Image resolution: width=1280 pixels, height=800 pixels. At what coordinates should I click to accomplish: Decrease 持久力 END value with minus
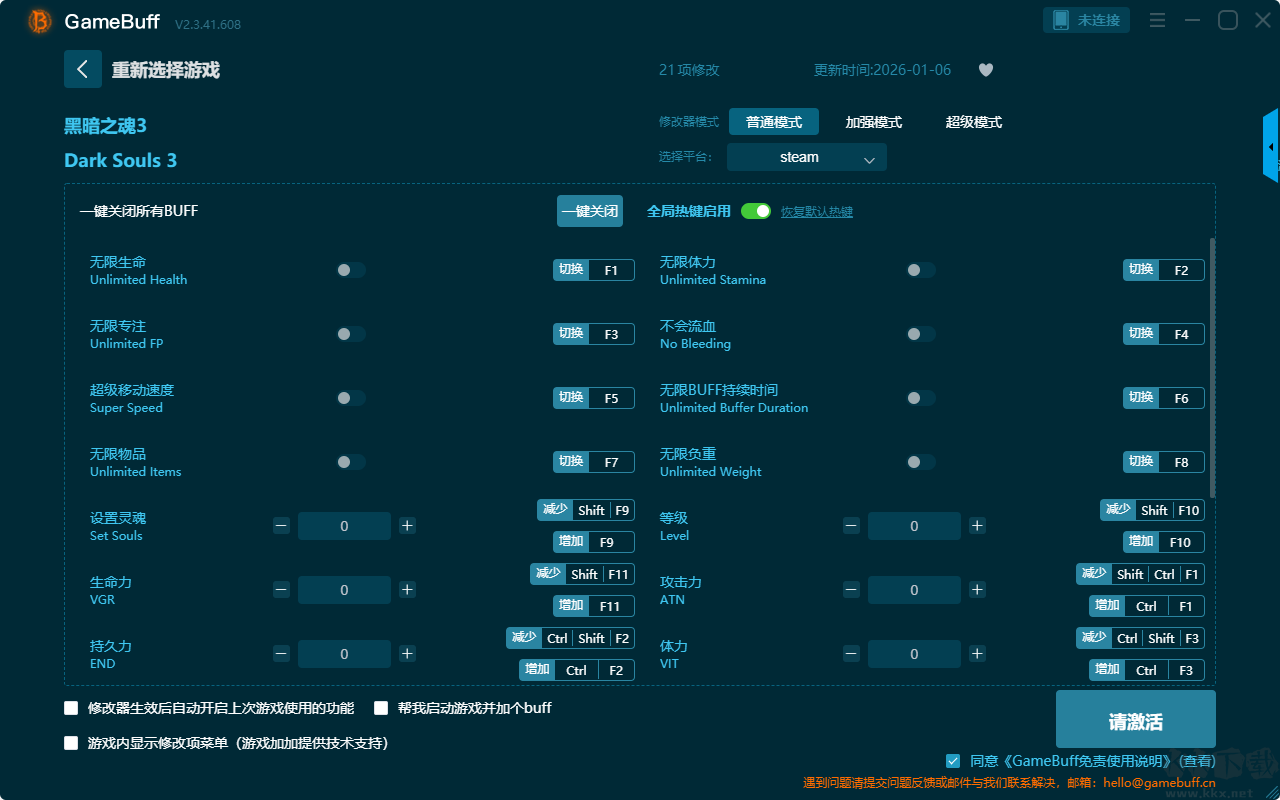coord(281,654)
